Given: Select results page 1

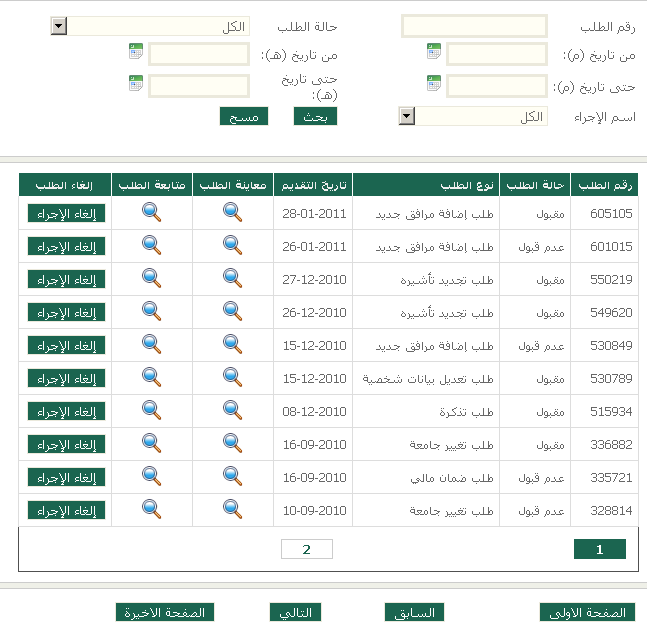Looking at the screenshot, I should (599, 549).
